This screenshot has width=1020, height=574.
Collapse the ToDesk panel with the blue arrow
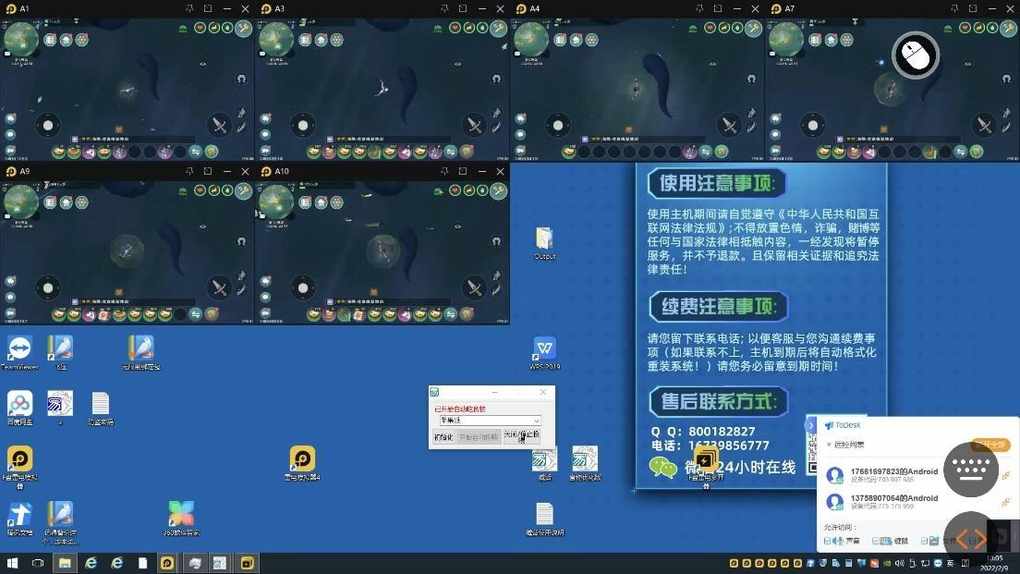811,426
